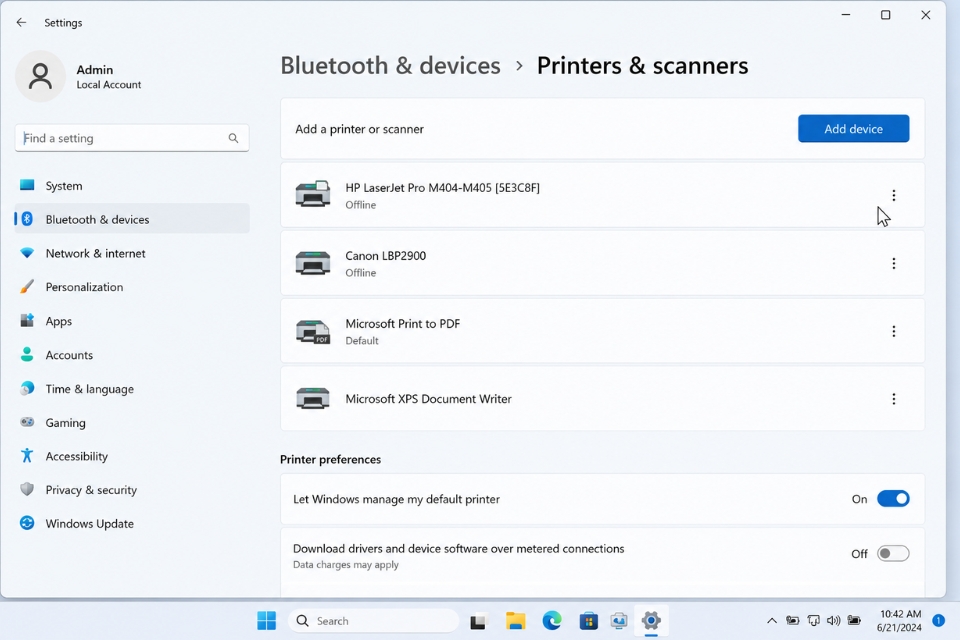Click the Accessibility figure icon
The image size is (960, 640).
(x=27, y=456)
